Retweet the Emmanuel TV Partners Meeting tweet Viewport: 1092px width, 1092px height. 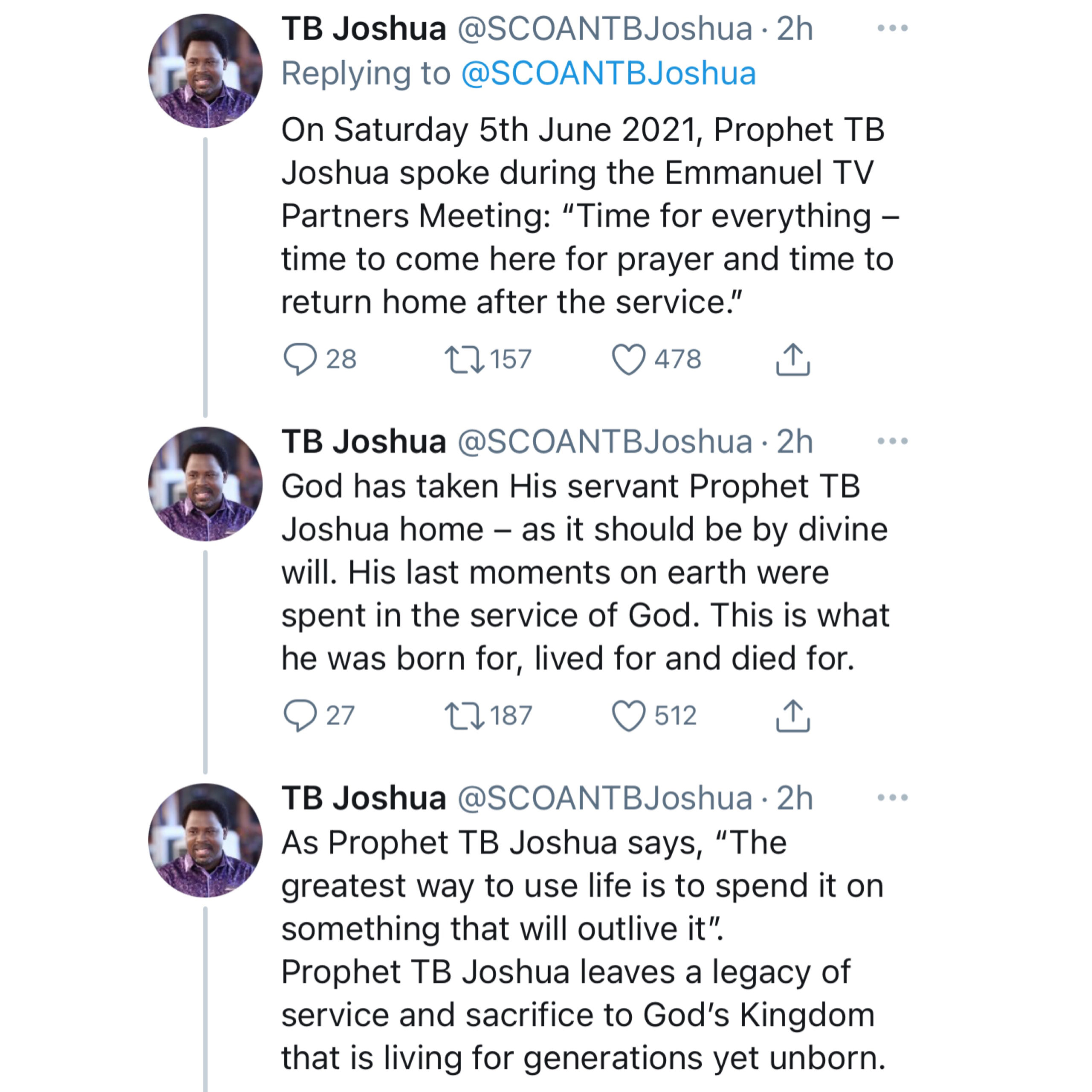click(x=464, y=360)
